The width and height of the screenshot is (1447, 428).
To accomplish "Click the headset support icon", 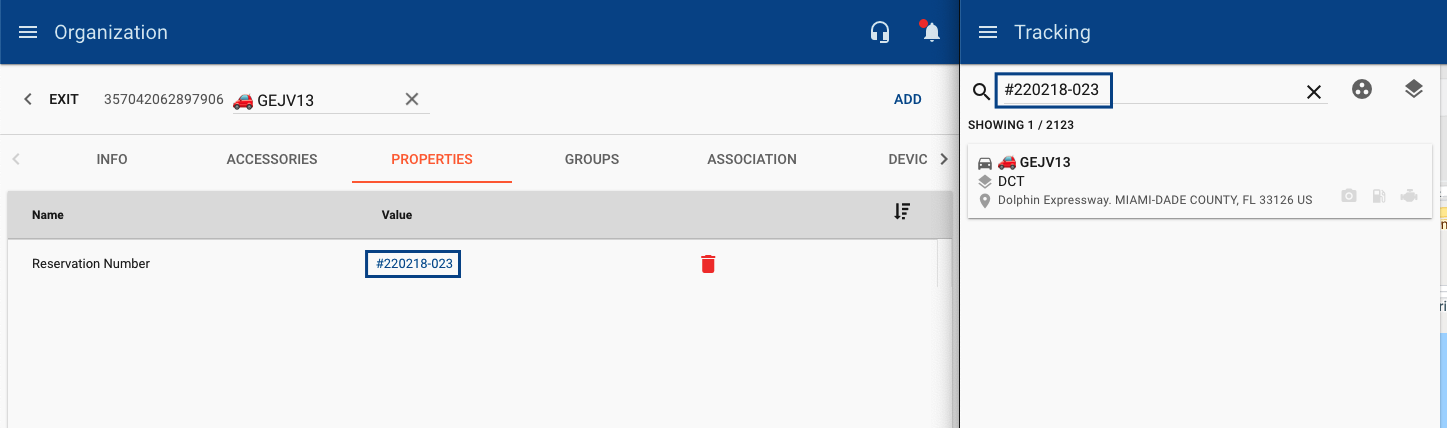I will point(880,32).
